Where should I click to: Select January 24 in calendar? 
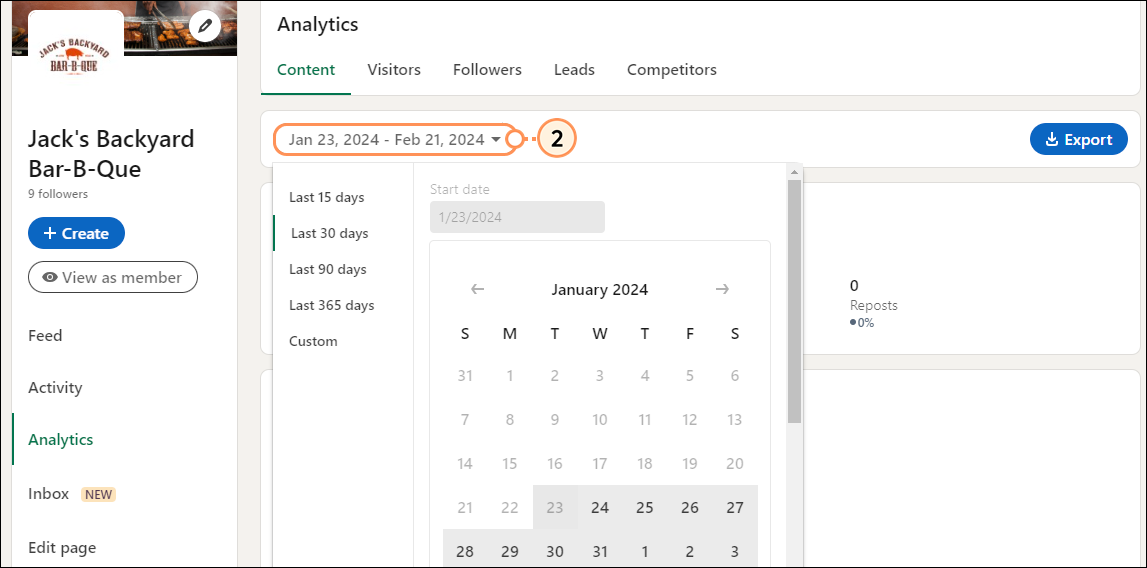[x=600, y=507]
